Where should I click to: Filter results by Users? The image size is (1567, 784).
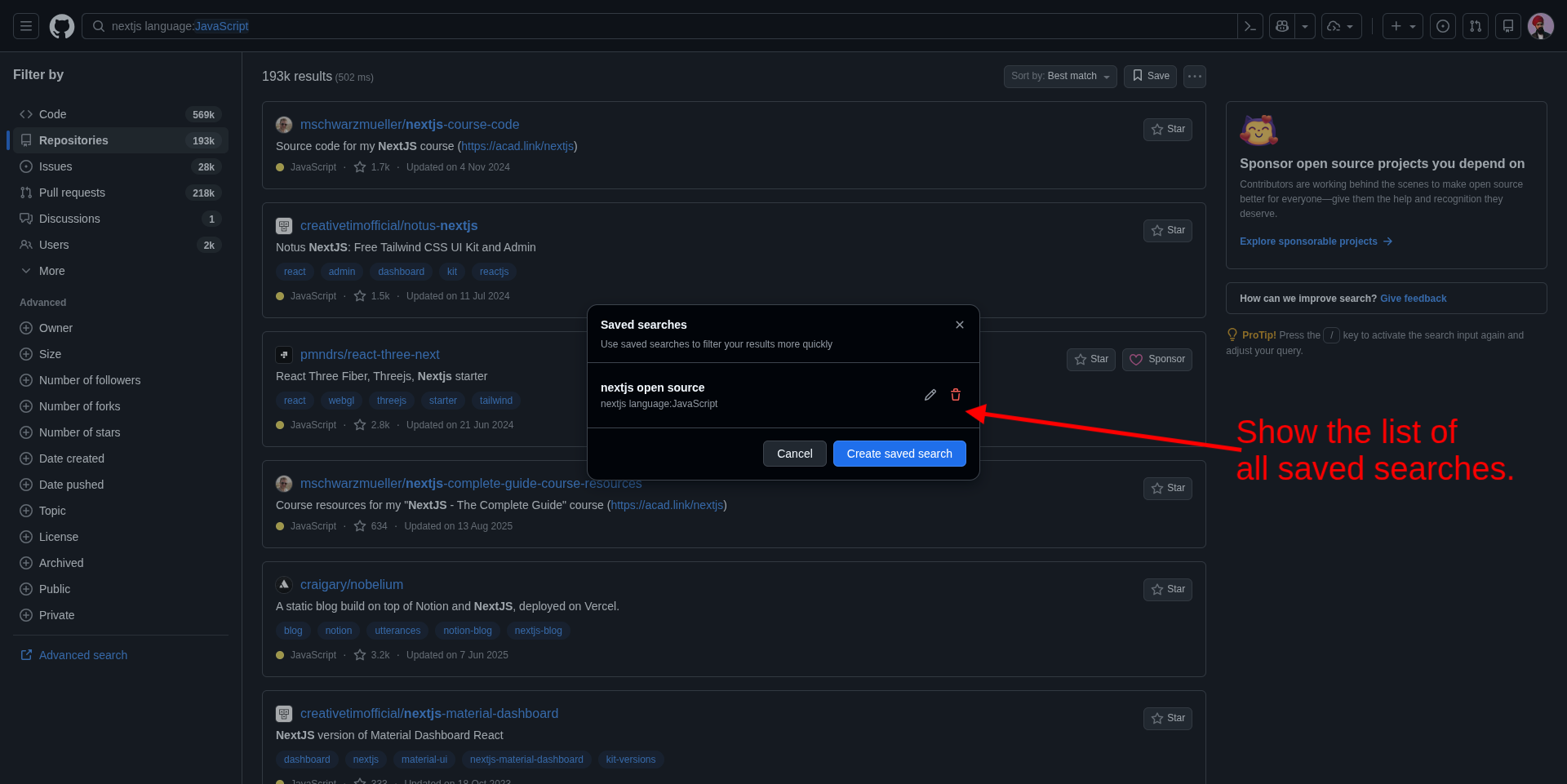pyautogui.click(x=121, y=245)
